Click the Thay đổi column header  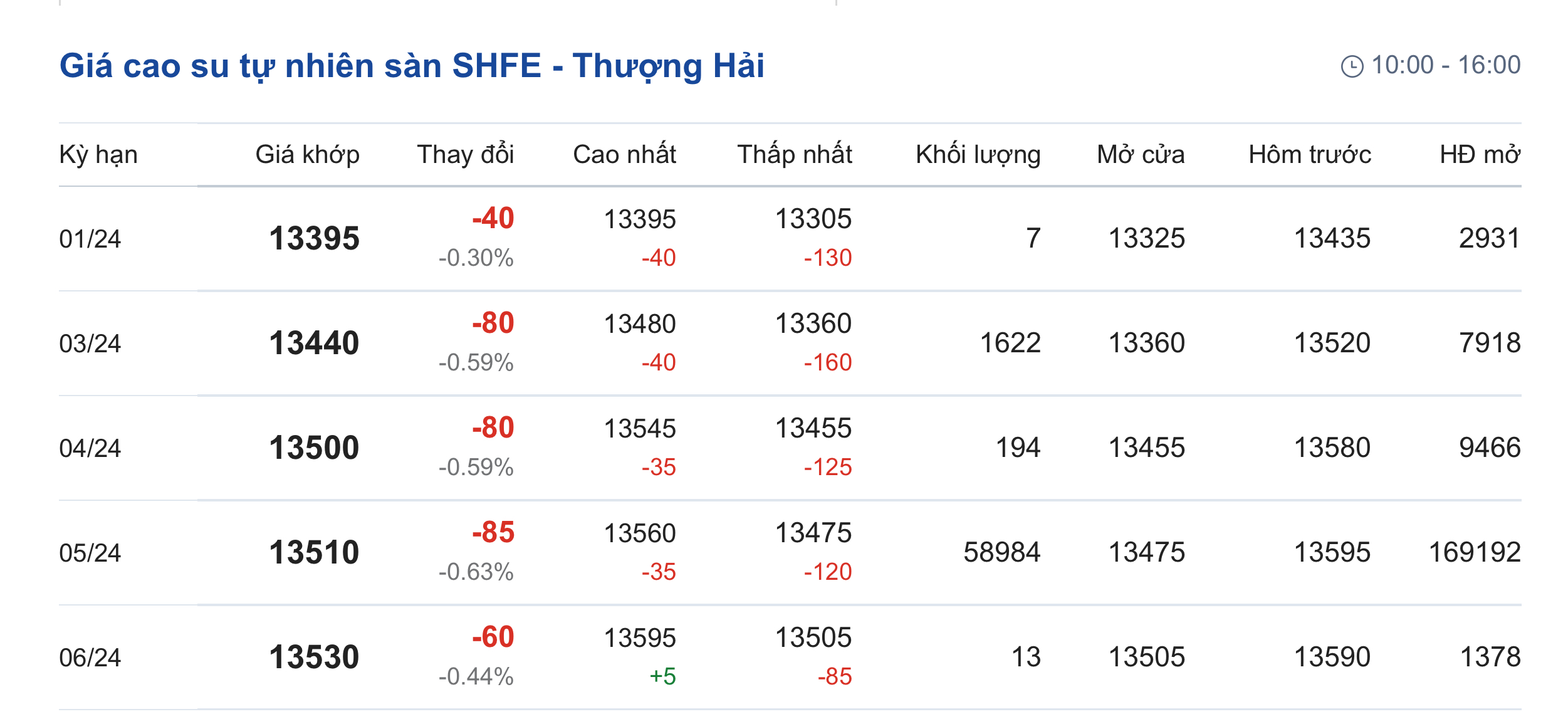coord(465,155)
